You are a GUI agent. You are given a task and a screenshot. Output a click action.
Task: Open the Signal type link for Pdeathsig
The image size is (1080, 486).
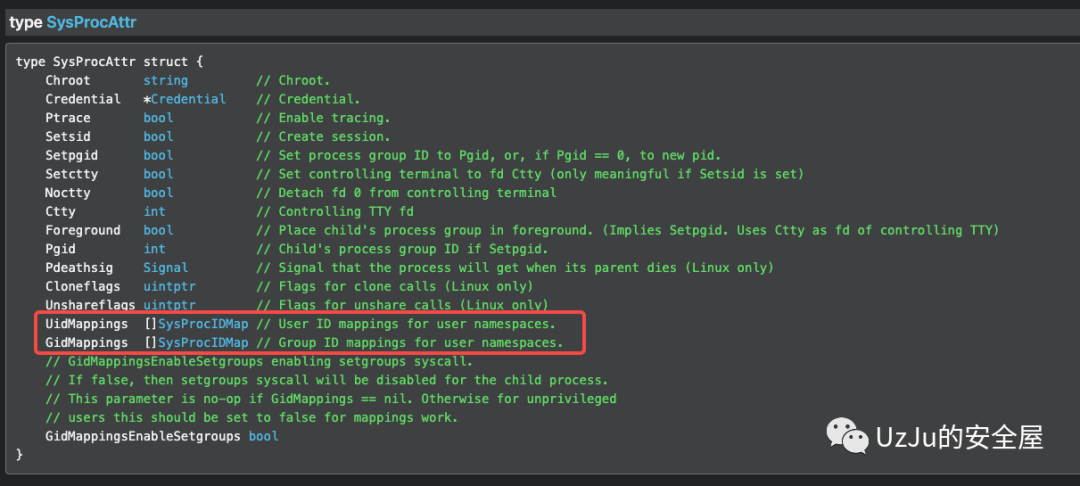165,267
